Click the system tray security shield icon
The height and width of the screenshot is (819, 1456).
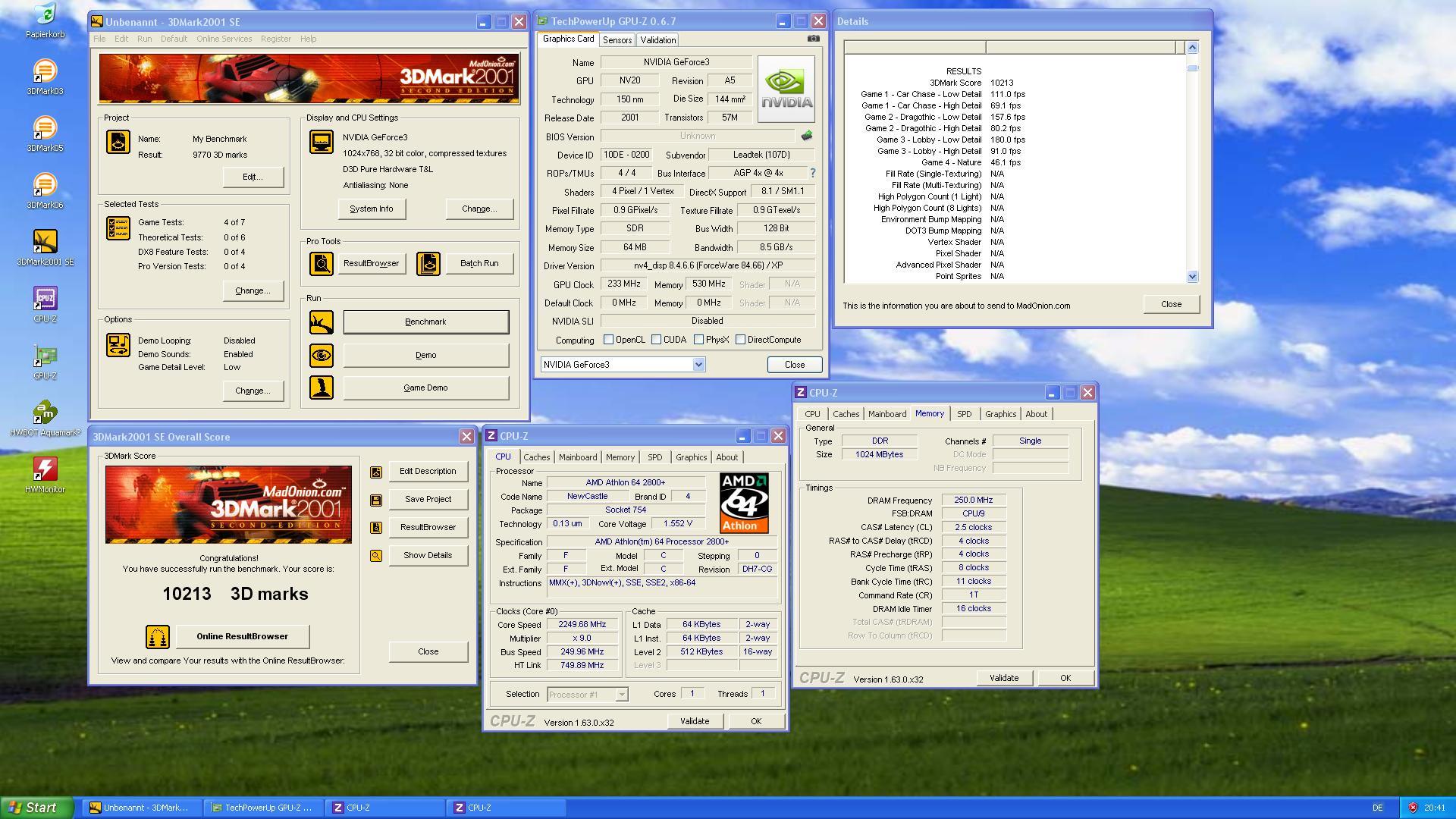coord(1413,808)
